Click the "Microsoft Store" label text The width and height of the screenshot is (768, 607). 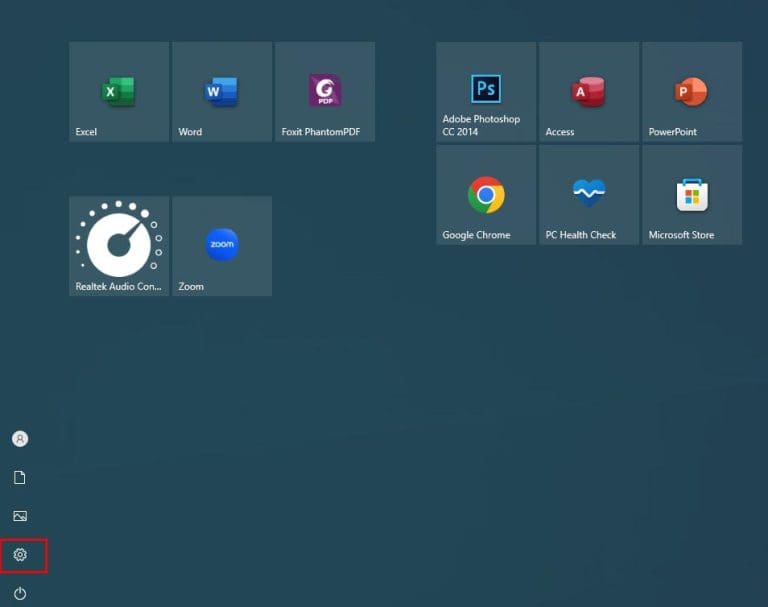click(681, 235)
